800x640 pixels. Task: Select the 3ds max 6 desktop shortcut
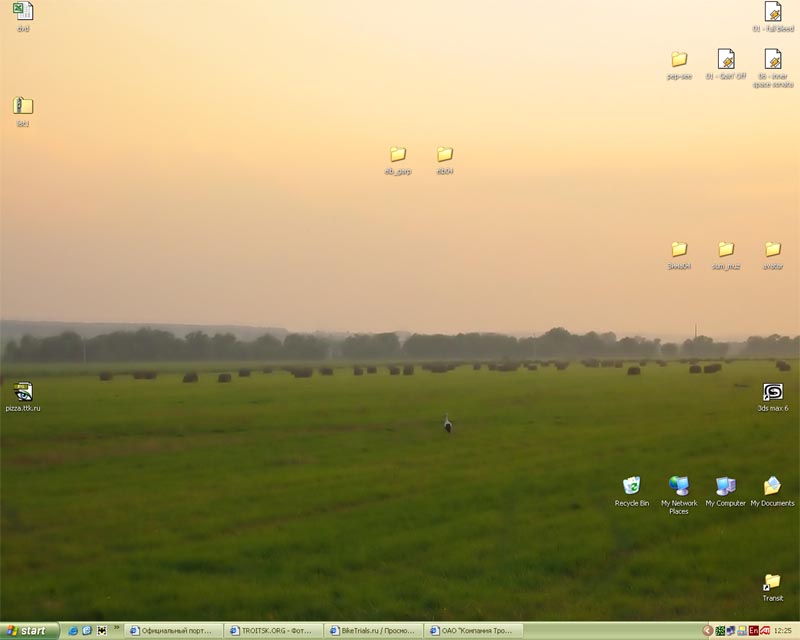click(x=772, y=393)
